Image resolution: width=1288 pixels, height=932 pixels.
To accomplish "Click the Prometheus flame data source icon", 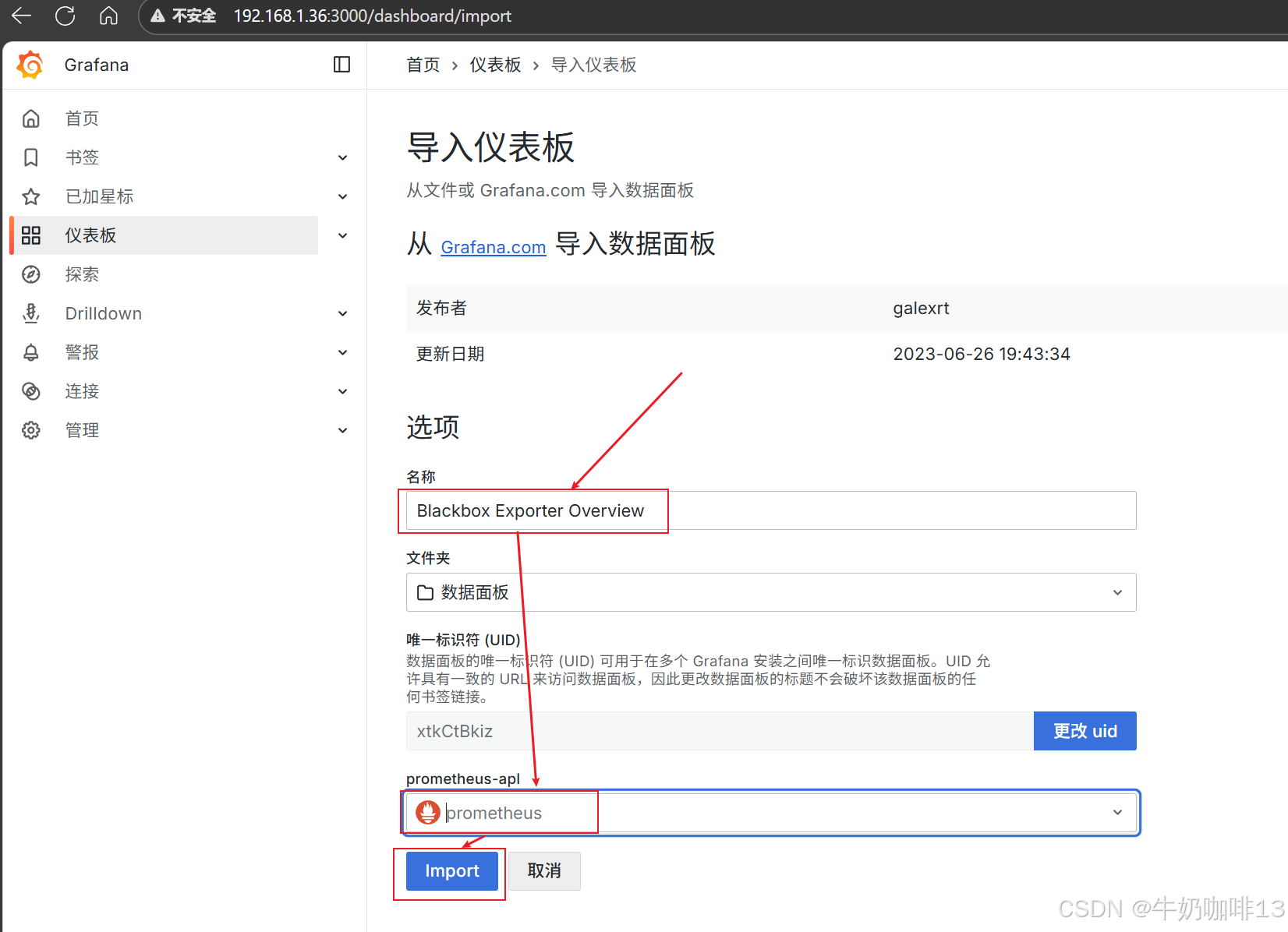I will 427,813.
